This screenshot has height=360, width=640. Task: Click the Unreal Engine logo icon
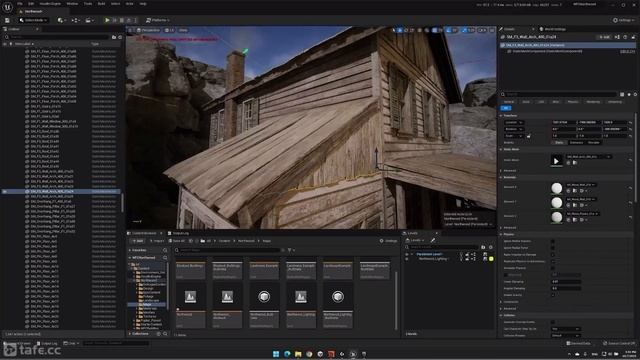click(x=7, y=7)
